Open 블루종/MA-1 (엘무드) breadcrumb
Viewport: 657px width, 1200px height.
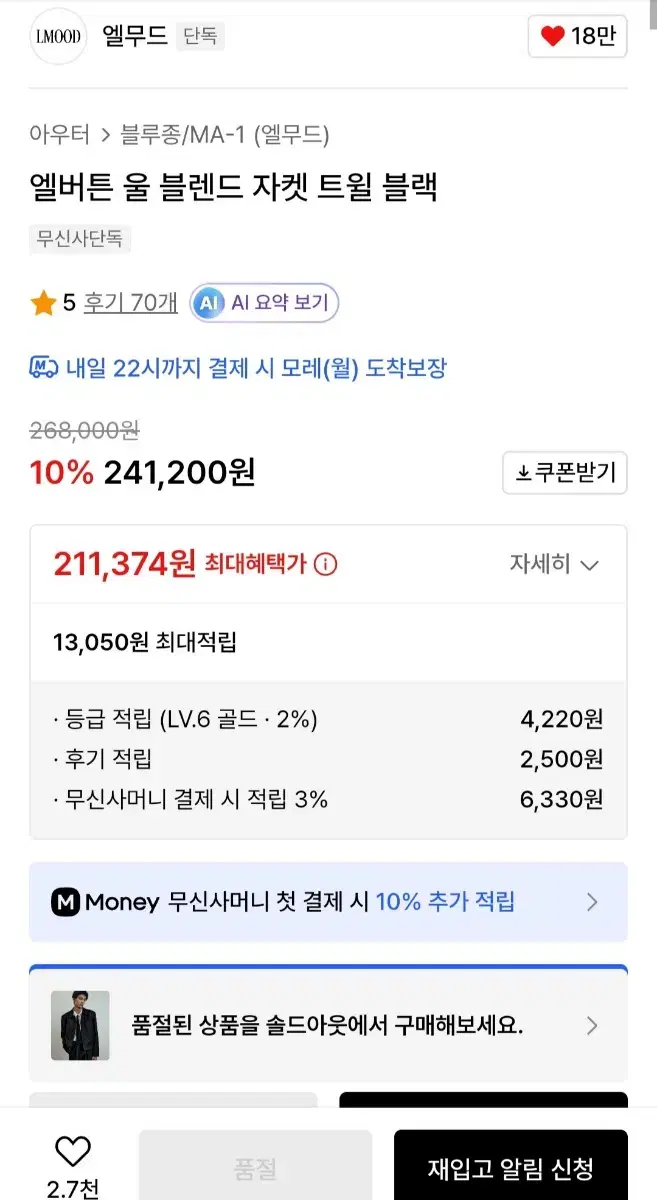pos(225,134)
